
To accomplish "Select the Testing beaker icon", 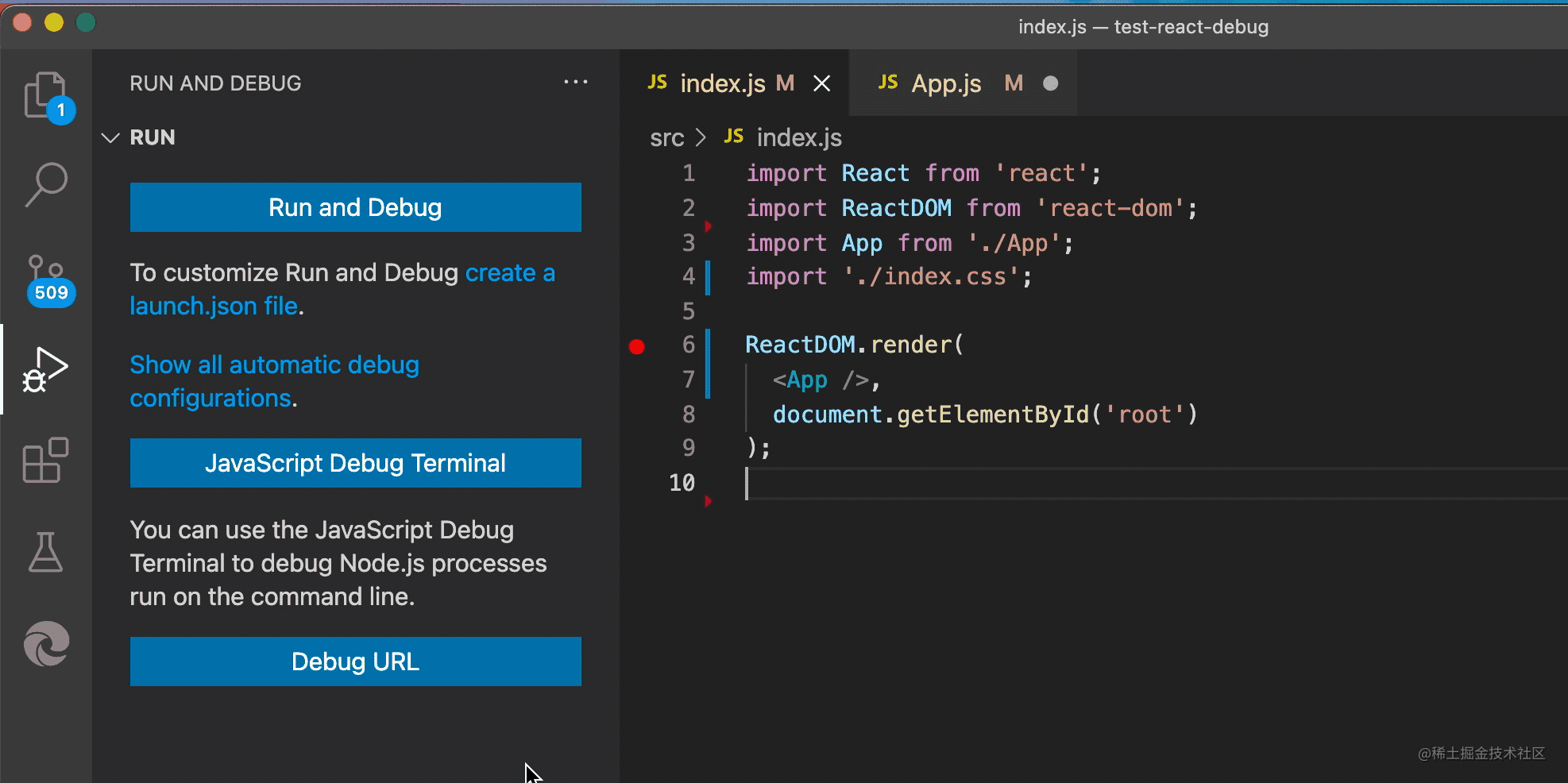I will (x=46, y=552).
